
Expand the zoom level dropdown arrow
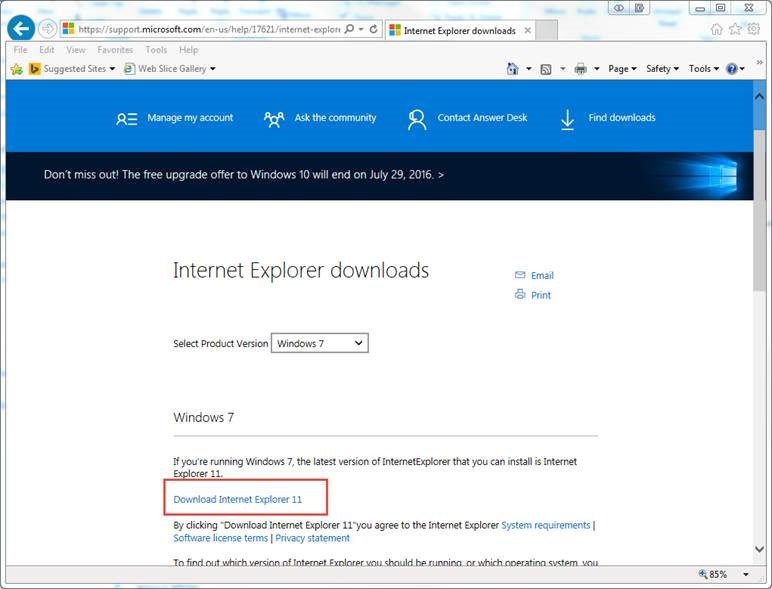coord(746,574)
